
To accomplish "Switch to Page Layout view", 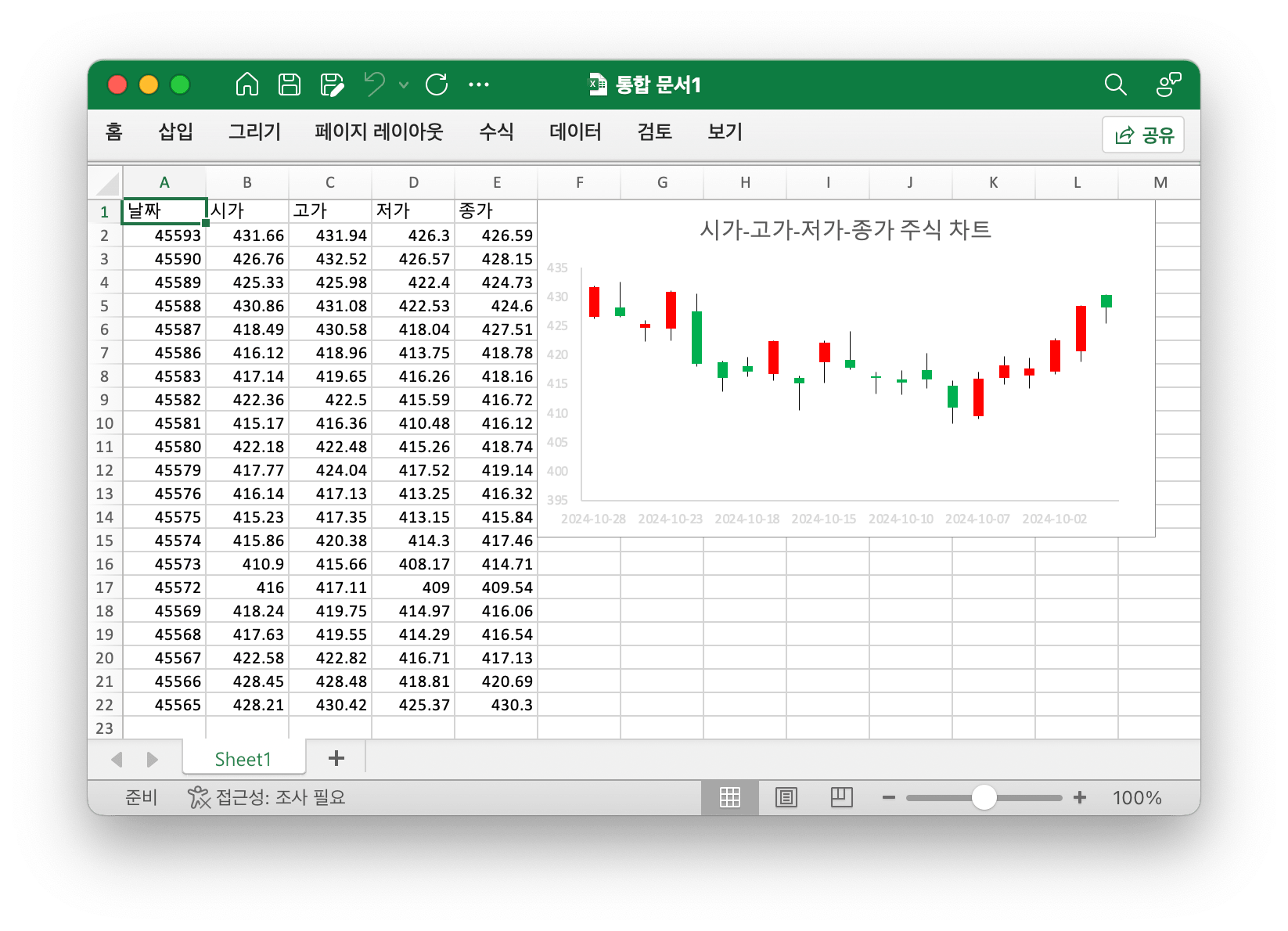I will (786, 797).
